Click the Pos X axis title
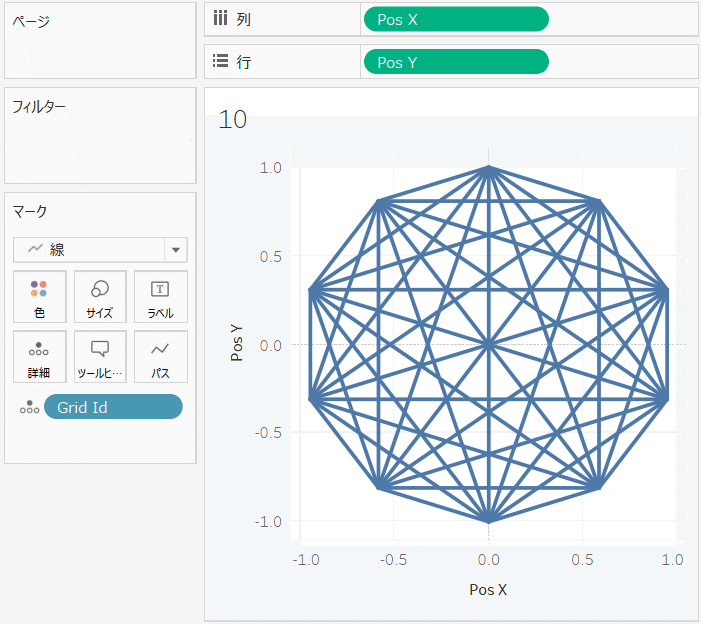The width and height of the screenshot is (701, 624). (x=488, y=590)
